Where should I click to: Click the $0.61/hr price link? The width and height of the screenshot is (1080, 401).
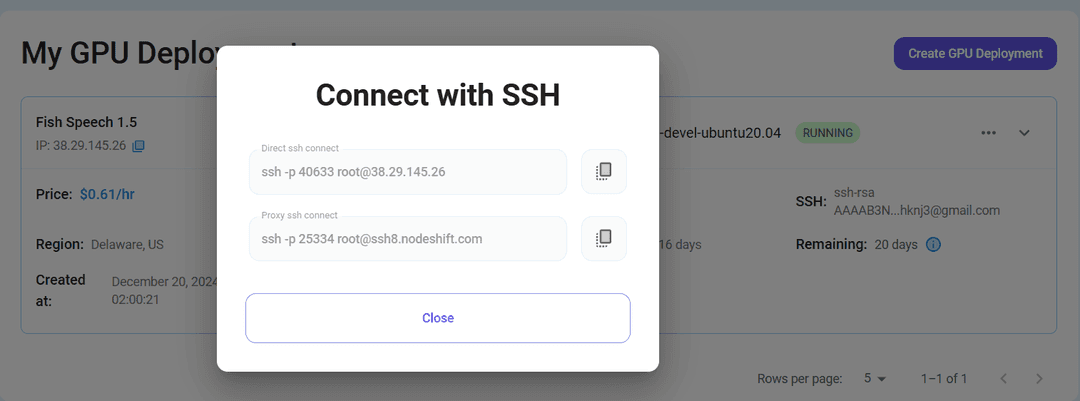[x=107, y=194]
